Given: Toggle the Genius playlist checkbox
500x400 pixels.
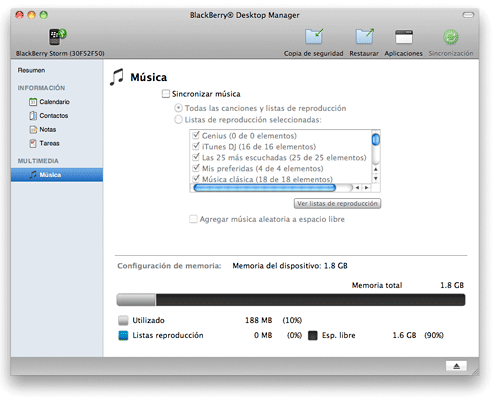Looking at the screenshot, I should pos(196,135).
